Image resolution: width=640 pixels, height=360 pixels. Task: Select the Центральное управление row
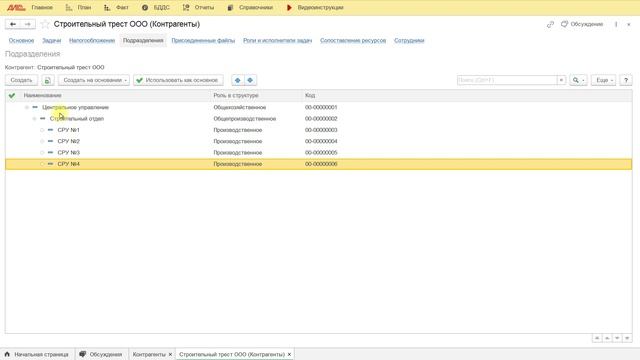pyautogui.click(x=318, y=107)
